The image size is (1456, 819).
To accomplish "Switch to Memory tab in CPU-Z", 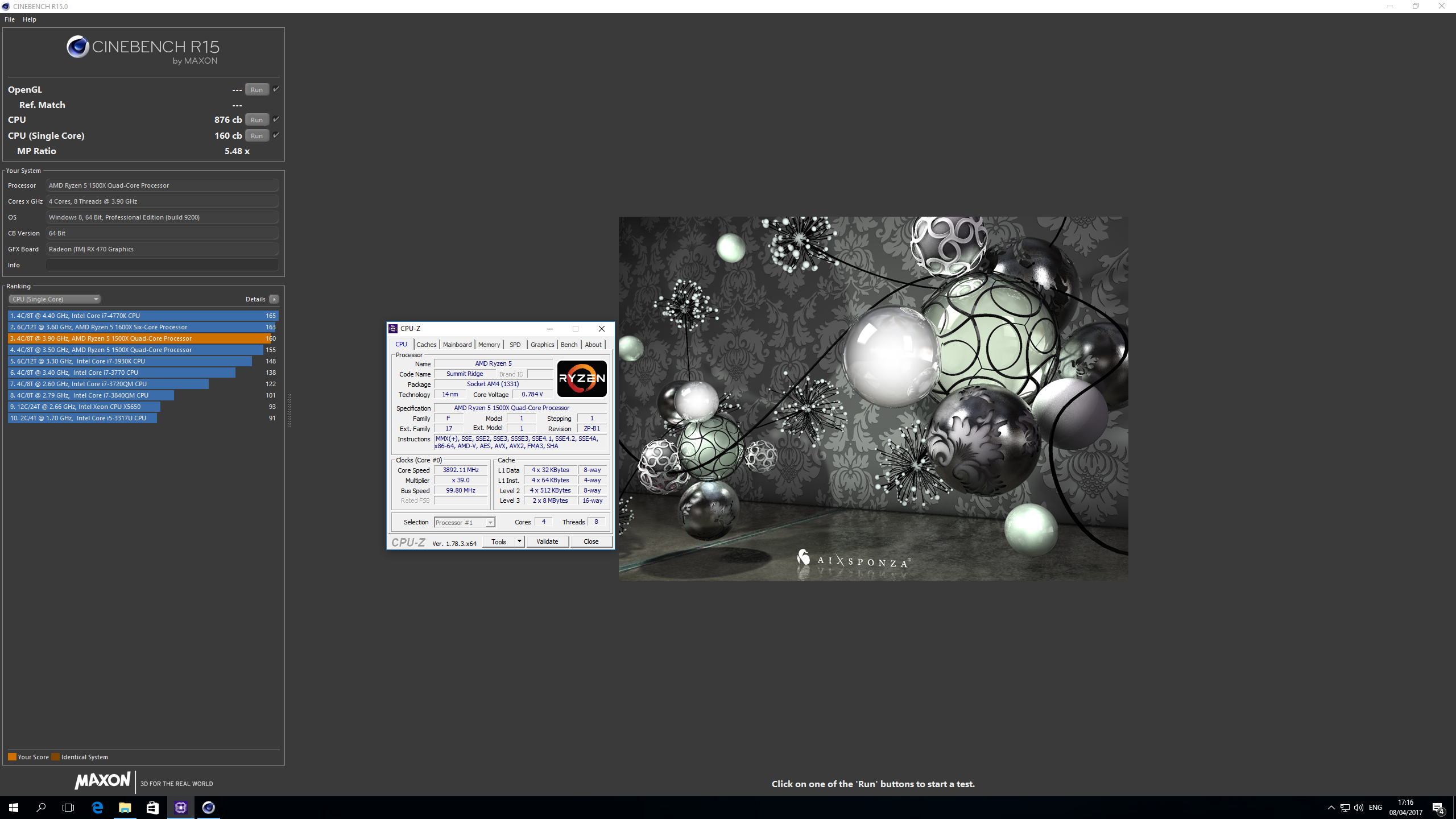I will click(489, 345).
